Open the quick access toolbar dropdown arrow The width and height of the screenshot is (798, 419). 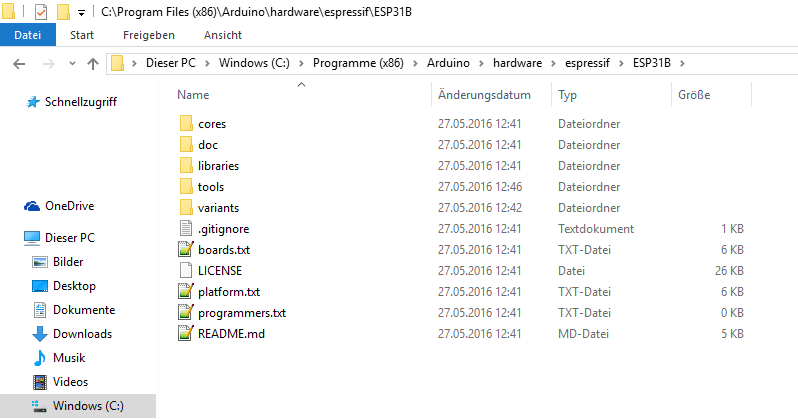tap(81, 13)
